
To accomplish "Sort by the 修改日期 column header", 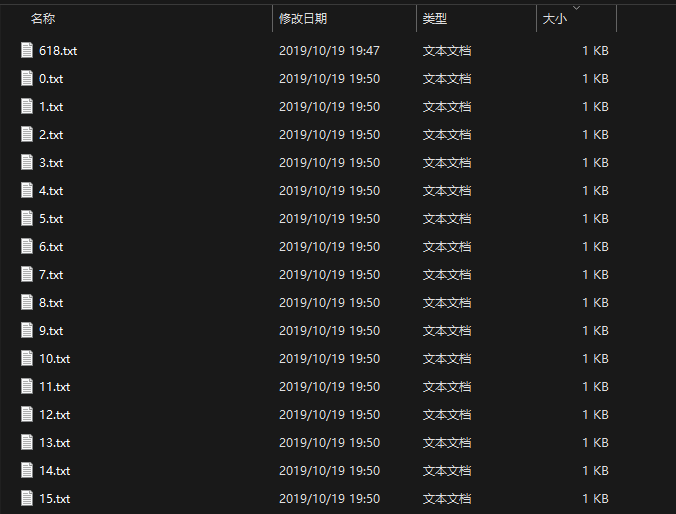I will (303, 19).
